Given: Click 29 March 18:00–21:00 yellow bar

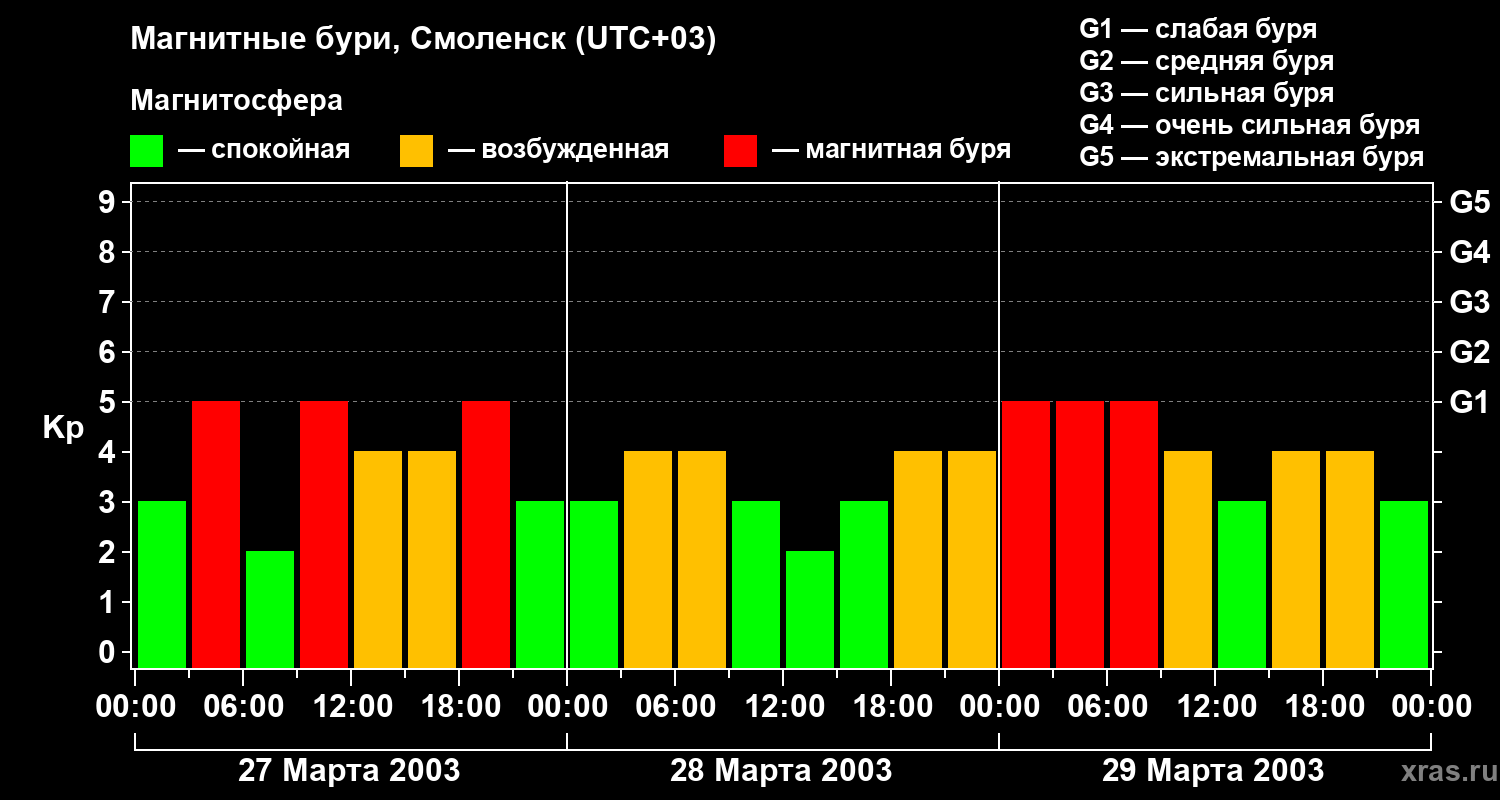Looking at the screenshot, I should click(x=1350, y=559).
